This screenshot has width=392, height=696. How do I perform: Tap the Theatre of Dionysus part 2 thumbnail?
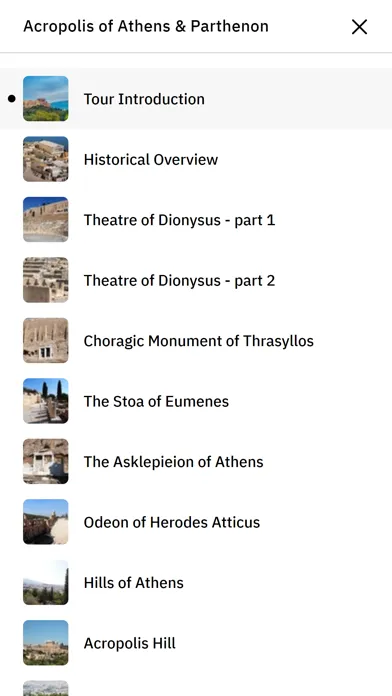46,280
